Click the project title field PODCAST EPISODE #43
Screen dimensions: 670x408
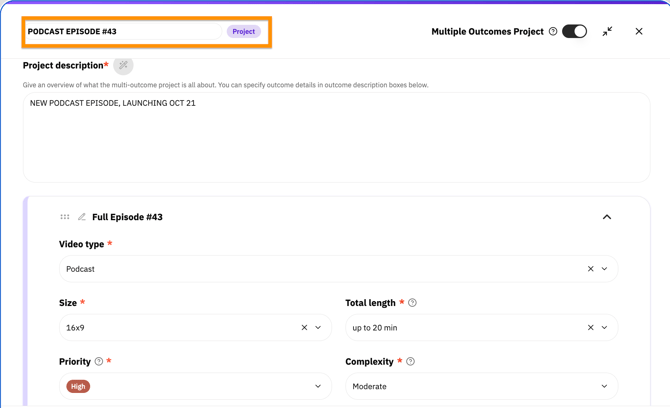pos(123,31)
